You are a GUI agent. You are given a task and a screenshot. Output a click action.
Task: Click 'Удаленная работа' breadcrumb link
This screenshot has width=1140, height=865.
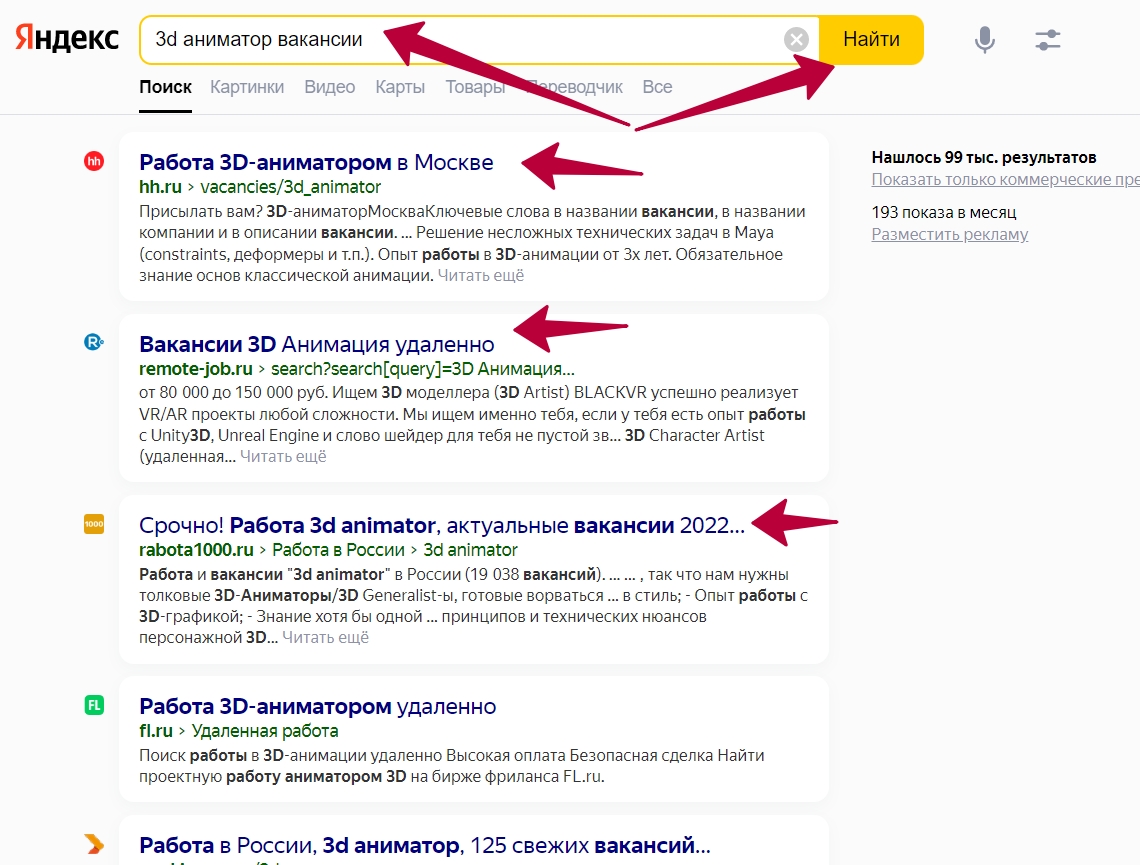click(265, 731)
